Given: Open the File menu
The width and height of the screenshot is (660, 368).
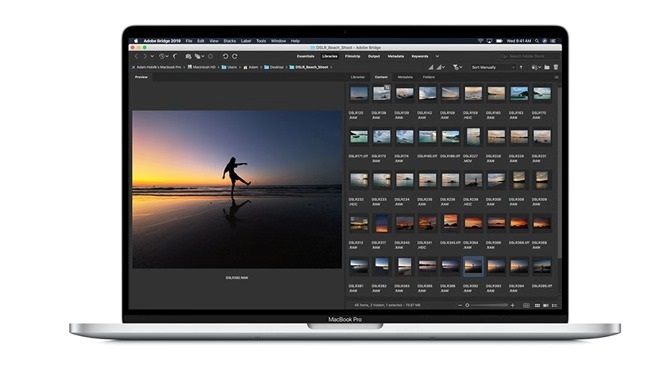Looking at the screenshot, I should (189, 41).
